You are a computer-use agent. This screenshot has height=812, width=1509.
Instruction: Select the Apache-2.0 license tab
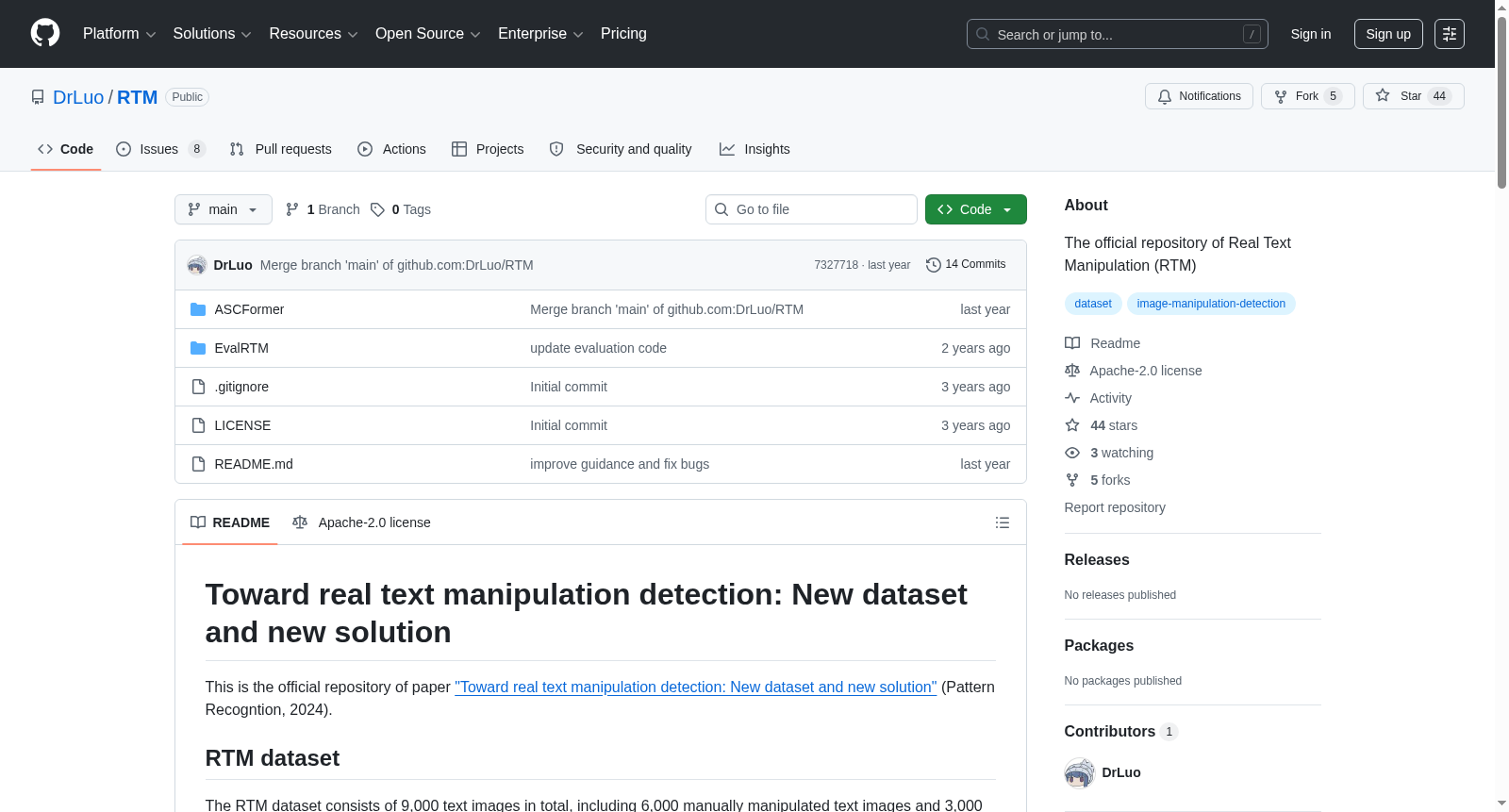361,522
